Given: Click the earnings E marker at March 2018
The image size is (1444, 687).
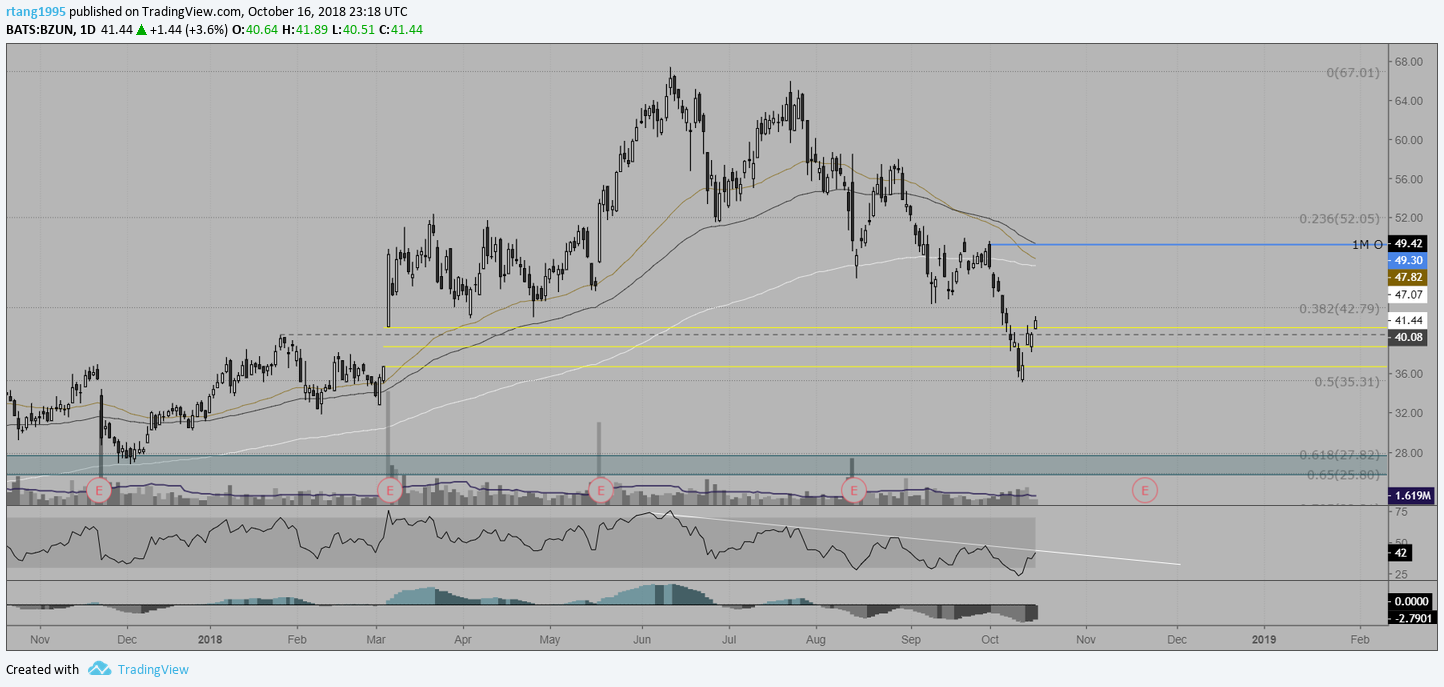Looking at the screenshot, I should pos(389,490).
